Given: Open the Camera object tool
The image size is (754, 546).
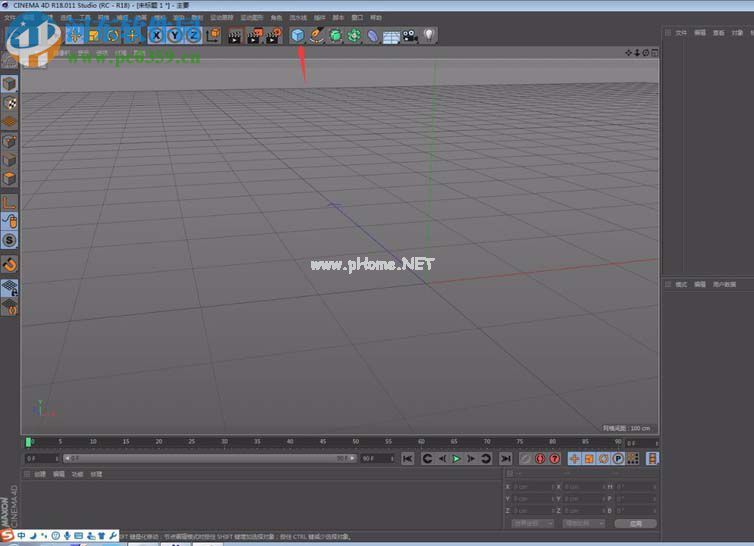Looking at the screenshot, I should pos(410,36).
